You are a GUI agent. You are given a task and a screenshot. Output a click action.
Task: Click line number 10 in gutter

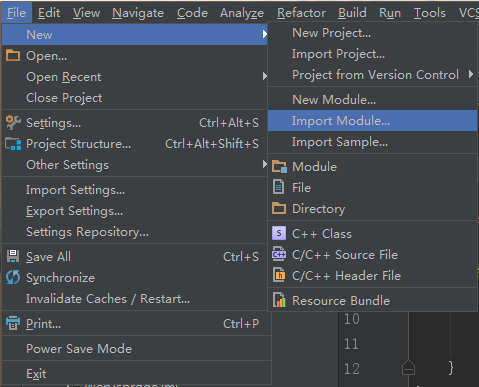click(x=352, y=319)
